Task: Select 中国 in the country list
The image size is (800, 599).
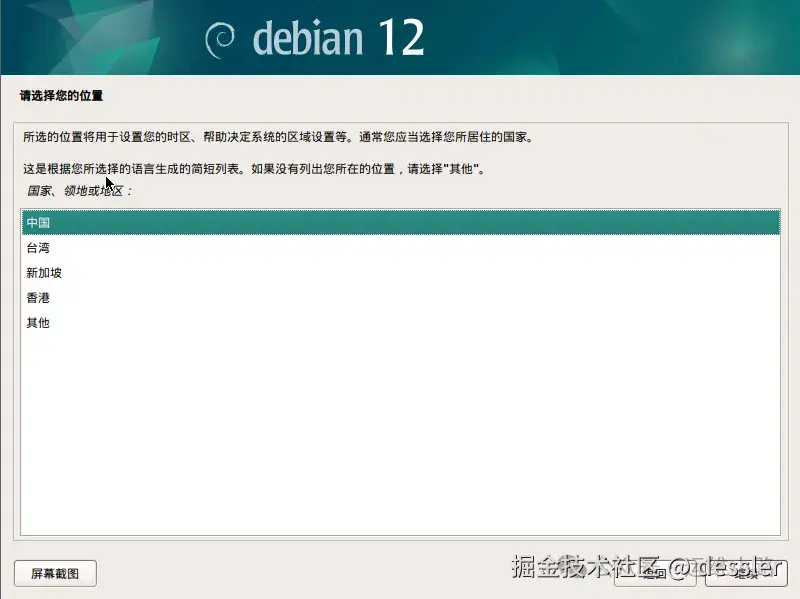Action: point(401,222)
